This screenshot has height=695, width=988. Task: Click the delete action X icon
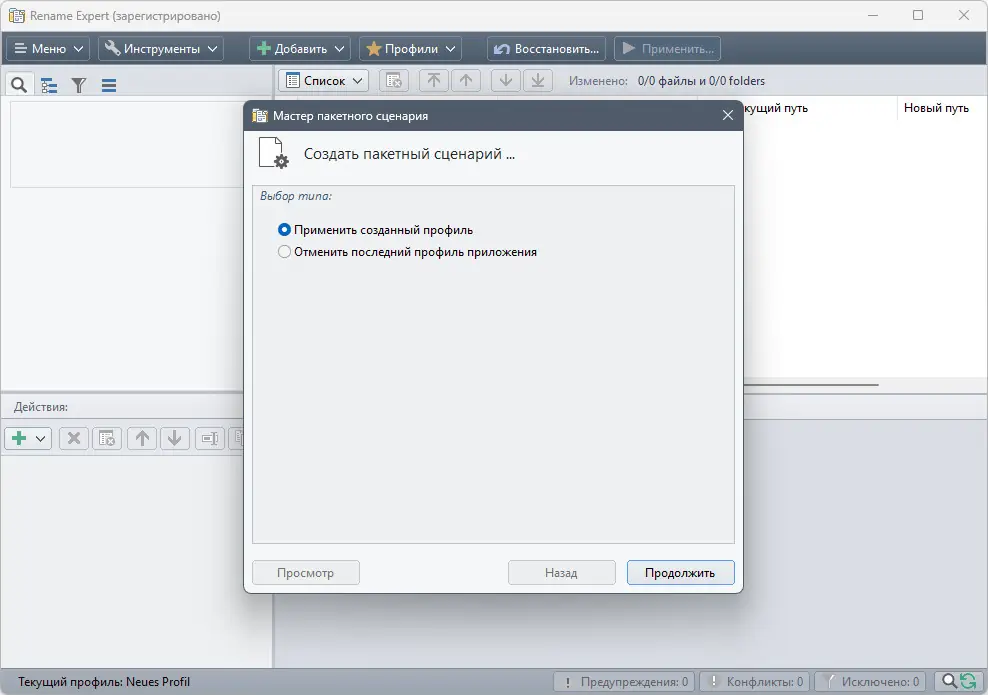74,438
